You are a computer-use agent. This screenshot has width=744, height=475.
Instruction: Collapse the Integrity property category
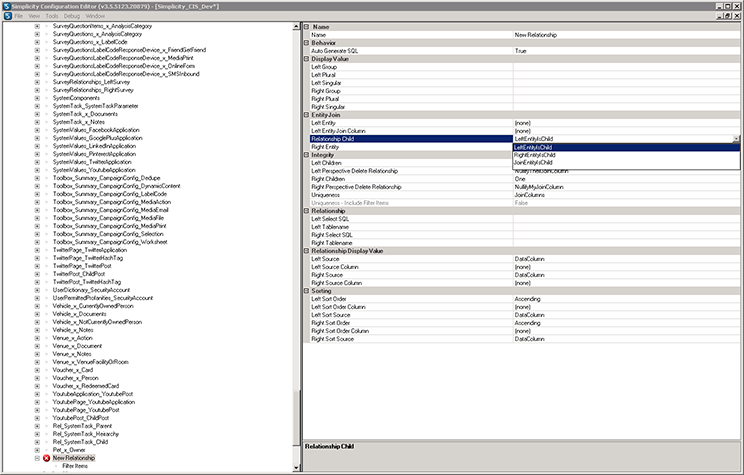click(x=307, y=155)
